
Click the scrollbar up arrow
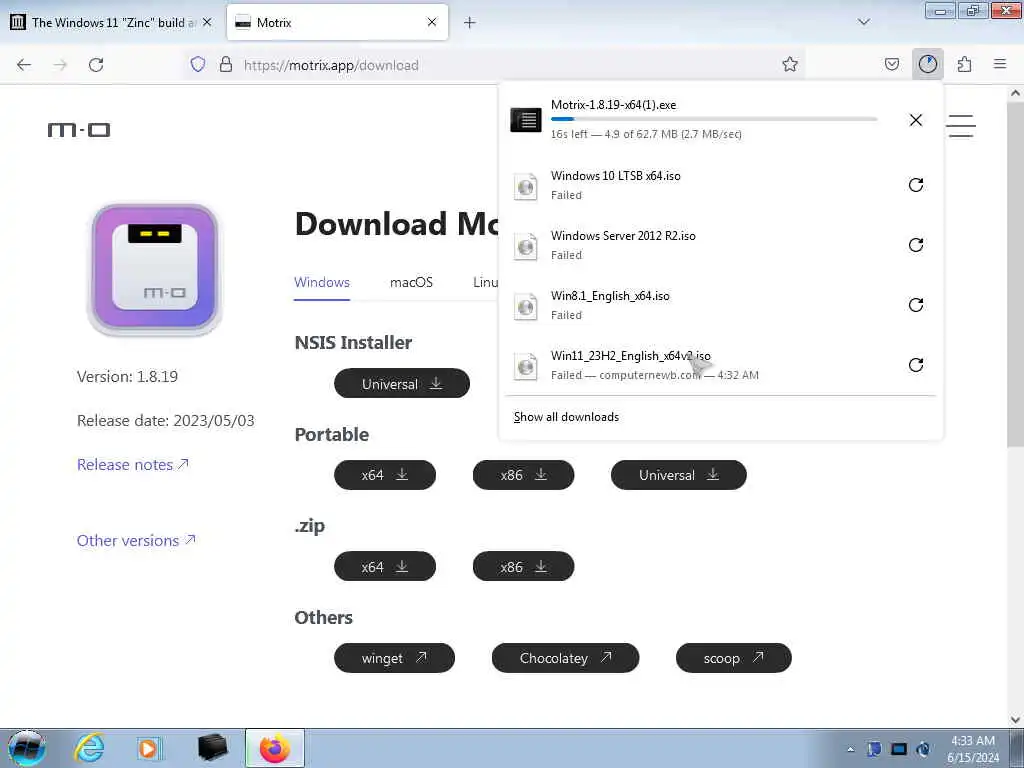click(x=1015, y=93)
